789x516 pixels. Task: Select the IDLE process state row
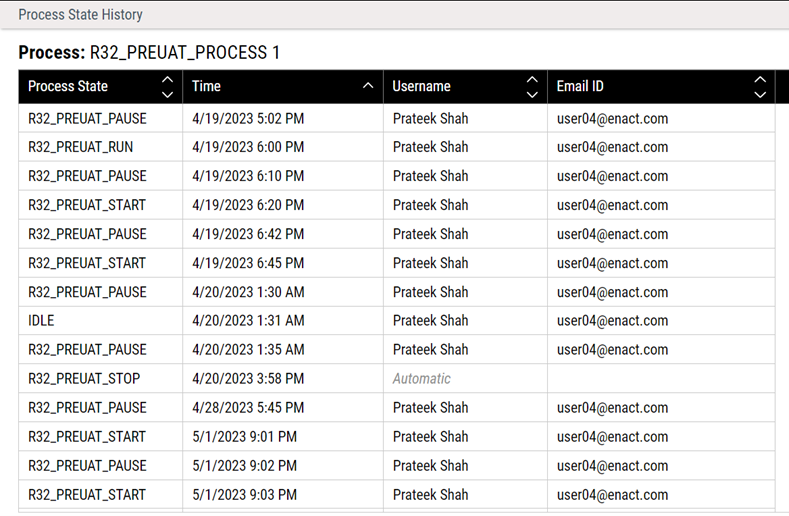point(42,321)
